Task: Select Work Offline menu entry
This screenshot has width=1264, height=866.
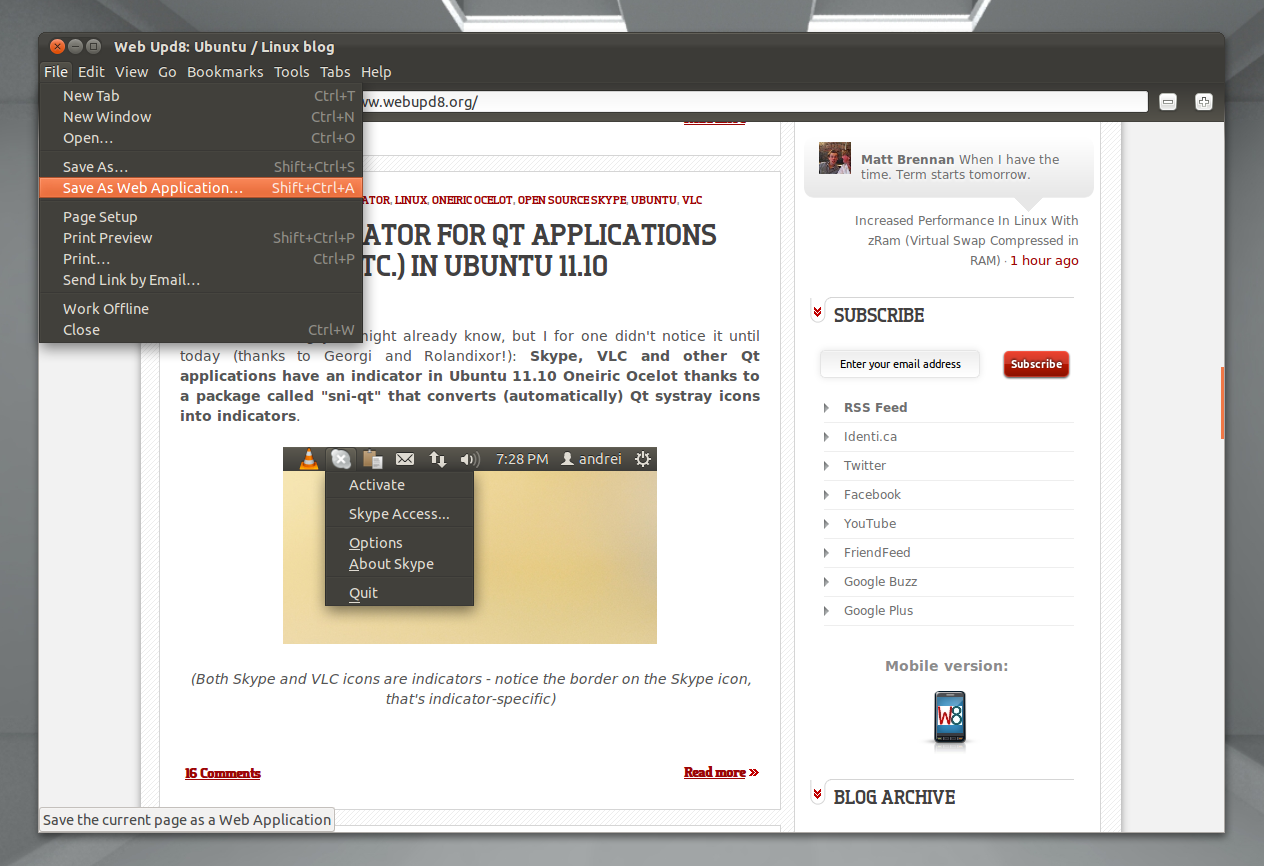Action: pos(200,309)
